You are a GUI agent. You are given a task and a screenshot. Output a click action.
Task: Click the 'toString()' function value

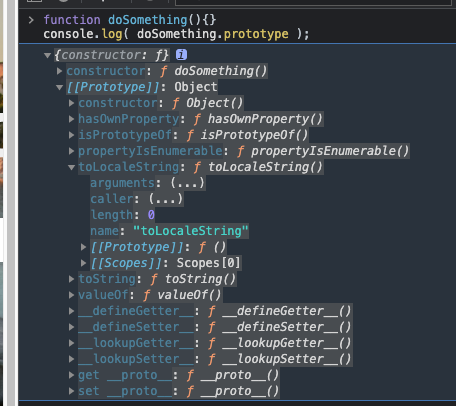tap(200, 279)
